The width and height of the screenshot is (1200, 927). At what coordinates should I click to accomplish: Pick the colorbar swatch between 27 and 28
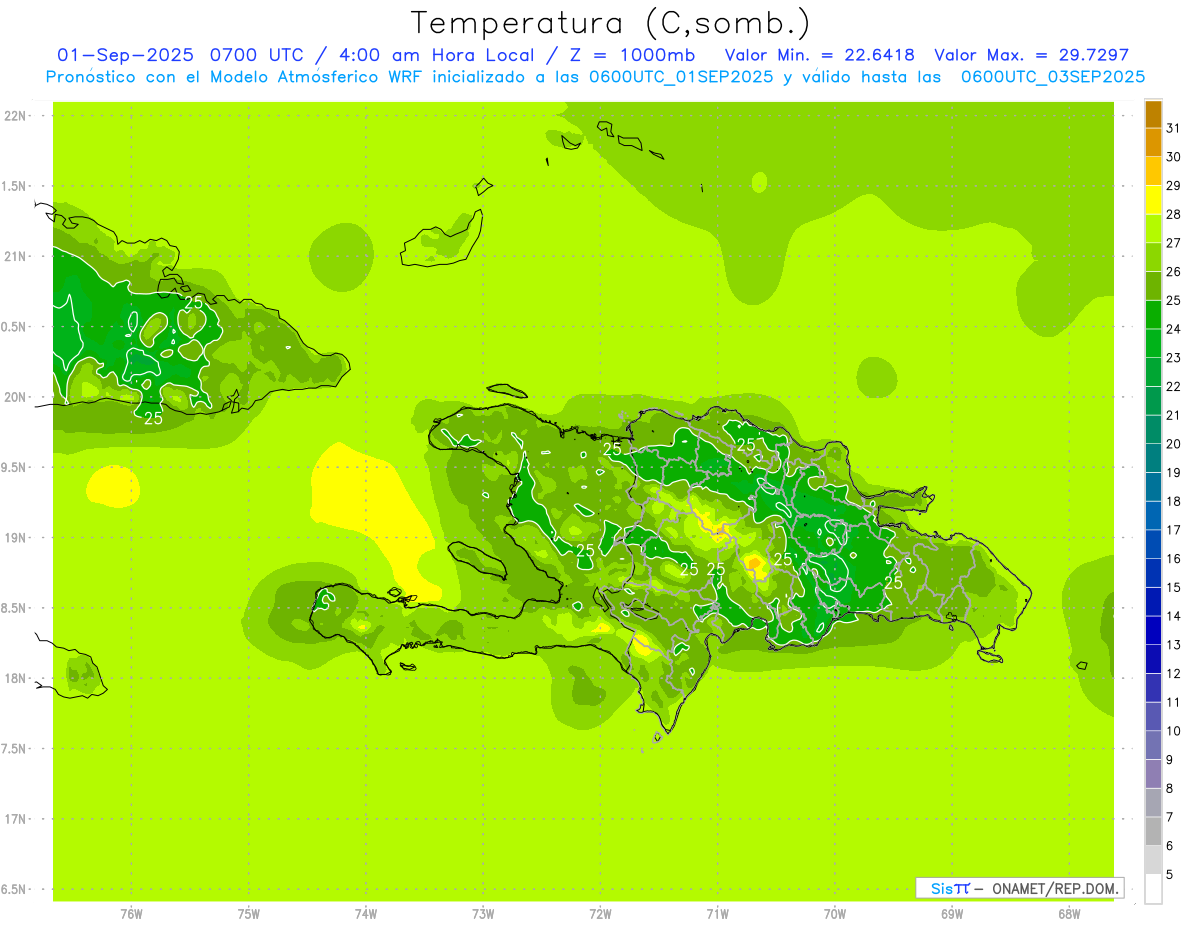pyautogui.click(x=1153, y=229)
